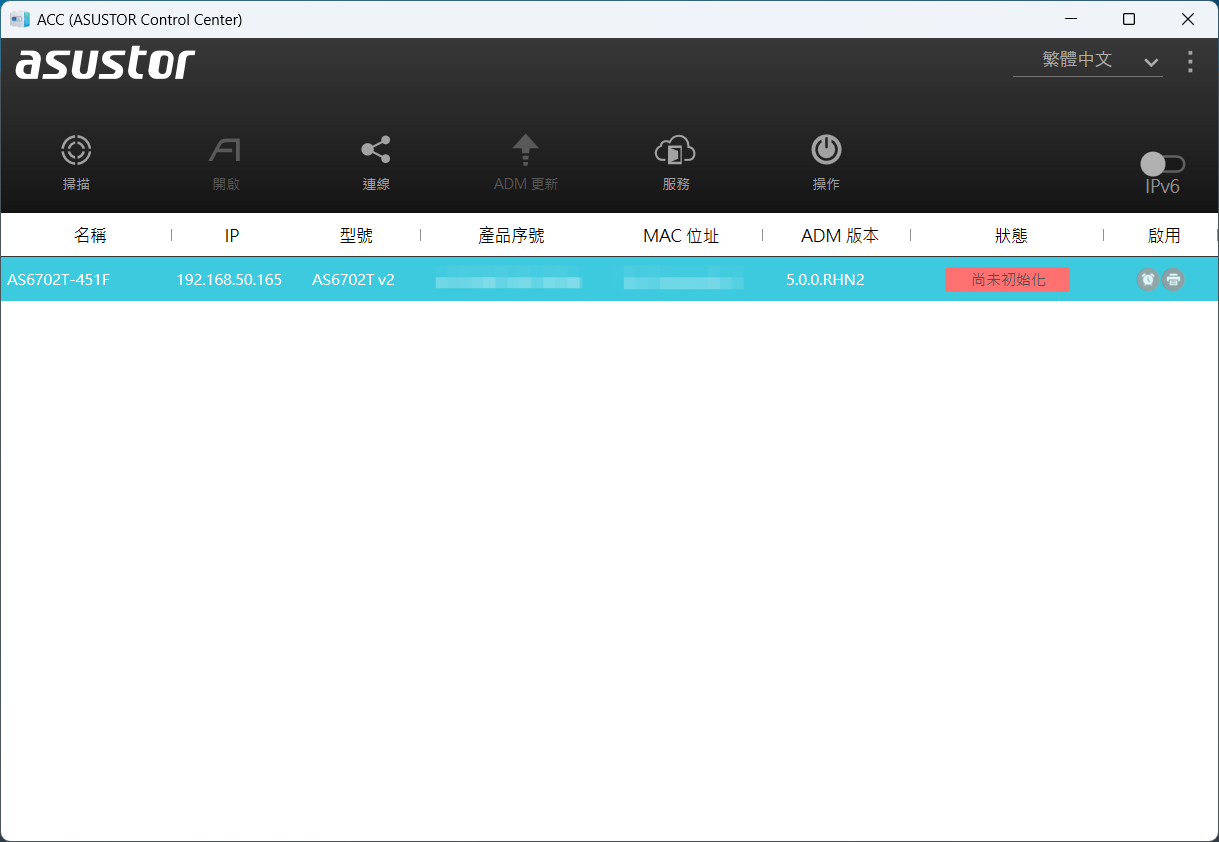Image resolution: width=1219 pixels, height=842 pixels.
Task: Click the 開啟 open icon
Action: (x=225, y=151)
